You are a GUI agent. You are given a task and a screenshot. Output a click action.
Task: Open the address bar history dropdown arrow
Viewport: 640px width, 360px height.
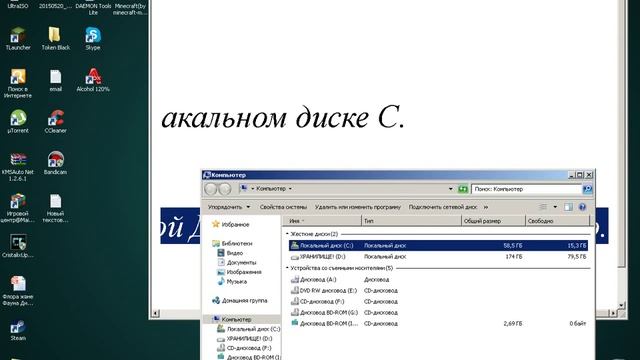[x=451, y=189]
